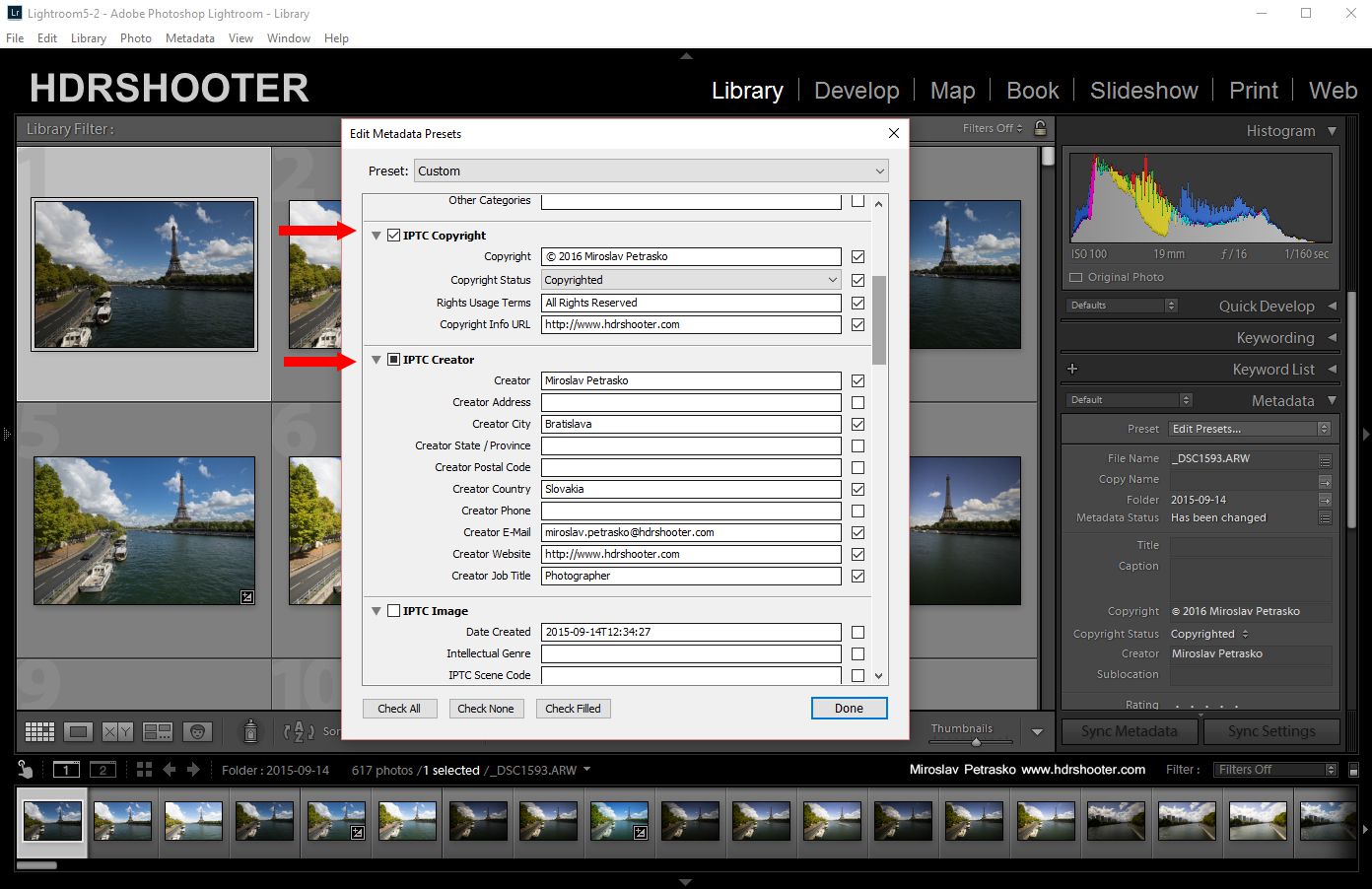The image size is (1372, 889).
Task: Open the Metadata menu
Action: pos(190,37)
